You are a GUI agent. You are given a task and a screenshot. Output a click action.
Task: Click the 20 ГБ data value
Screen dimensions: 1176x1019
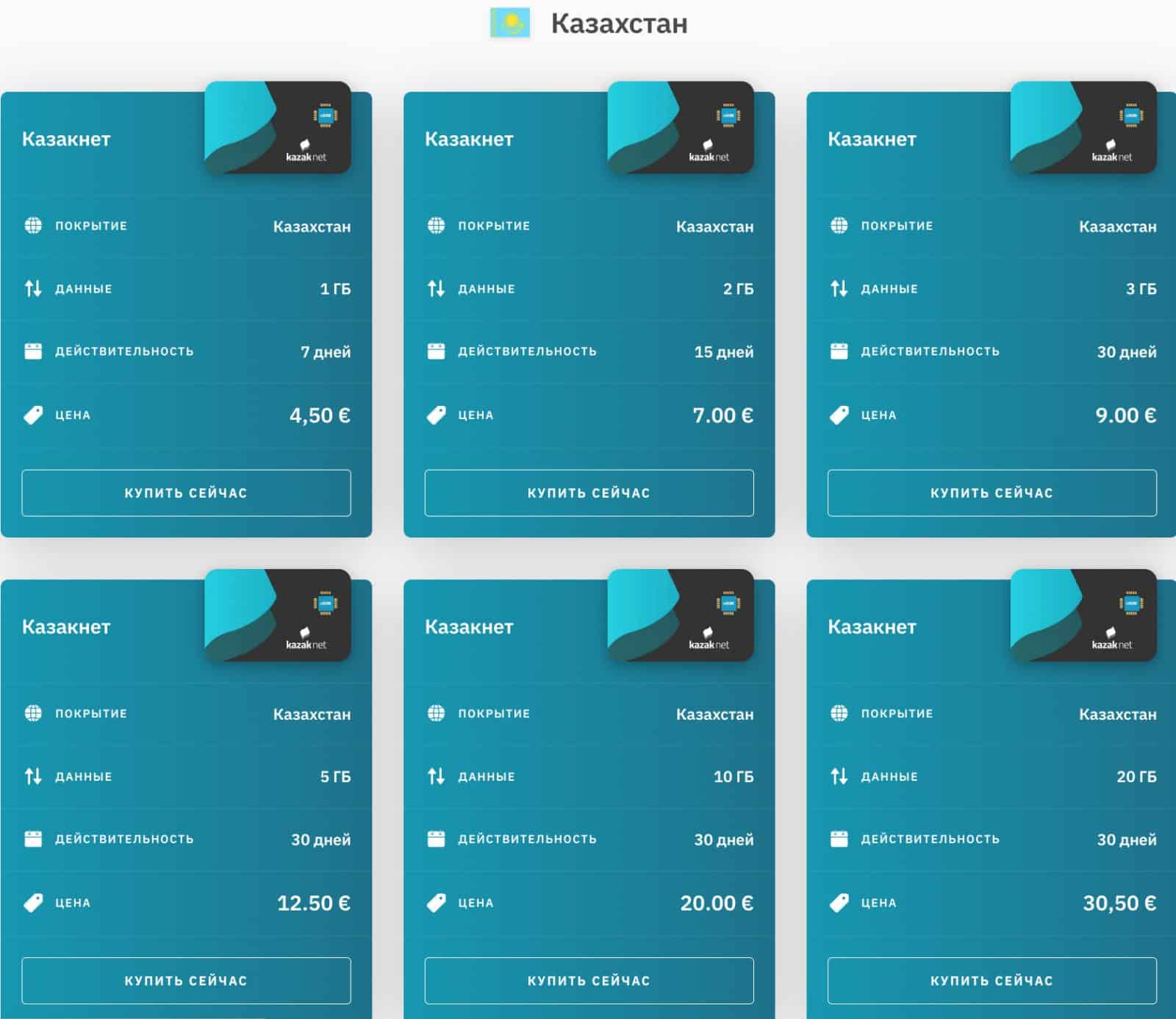[x=1136, y=776]
